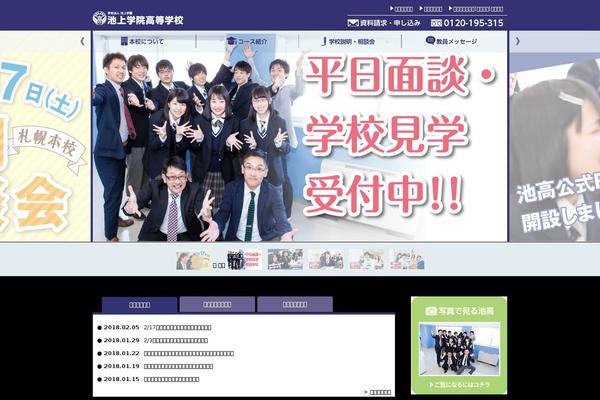Go to next slide with right chevron
This screenshot has height=400, width=600.
tap(518, 41)
